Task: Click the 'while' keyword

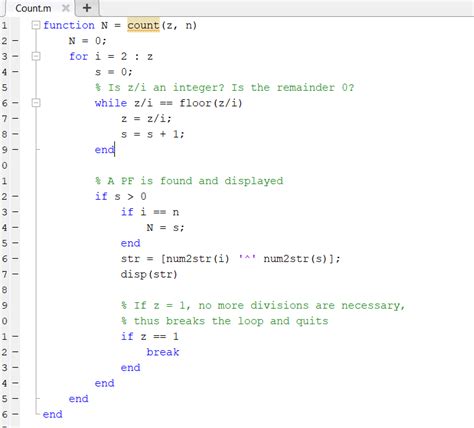Action: 111,103
